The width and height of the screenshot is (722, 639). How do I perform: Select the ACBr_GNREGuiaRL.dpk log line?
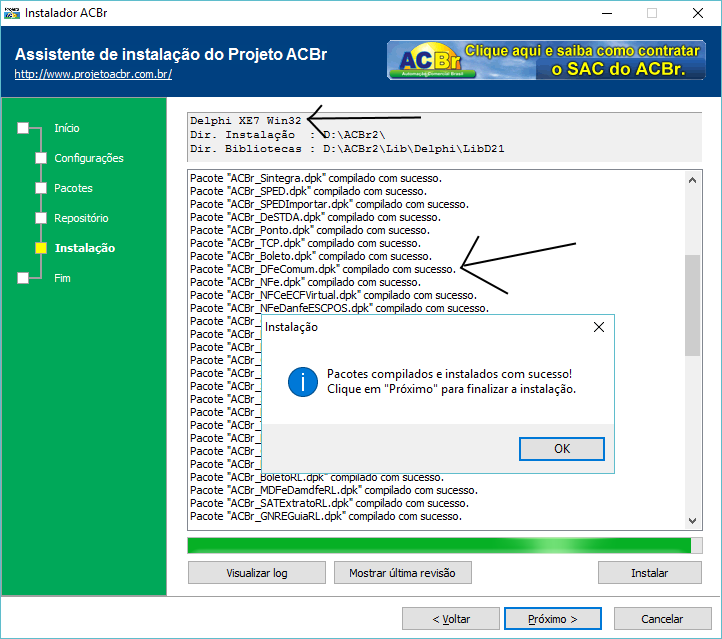[326, 516]
